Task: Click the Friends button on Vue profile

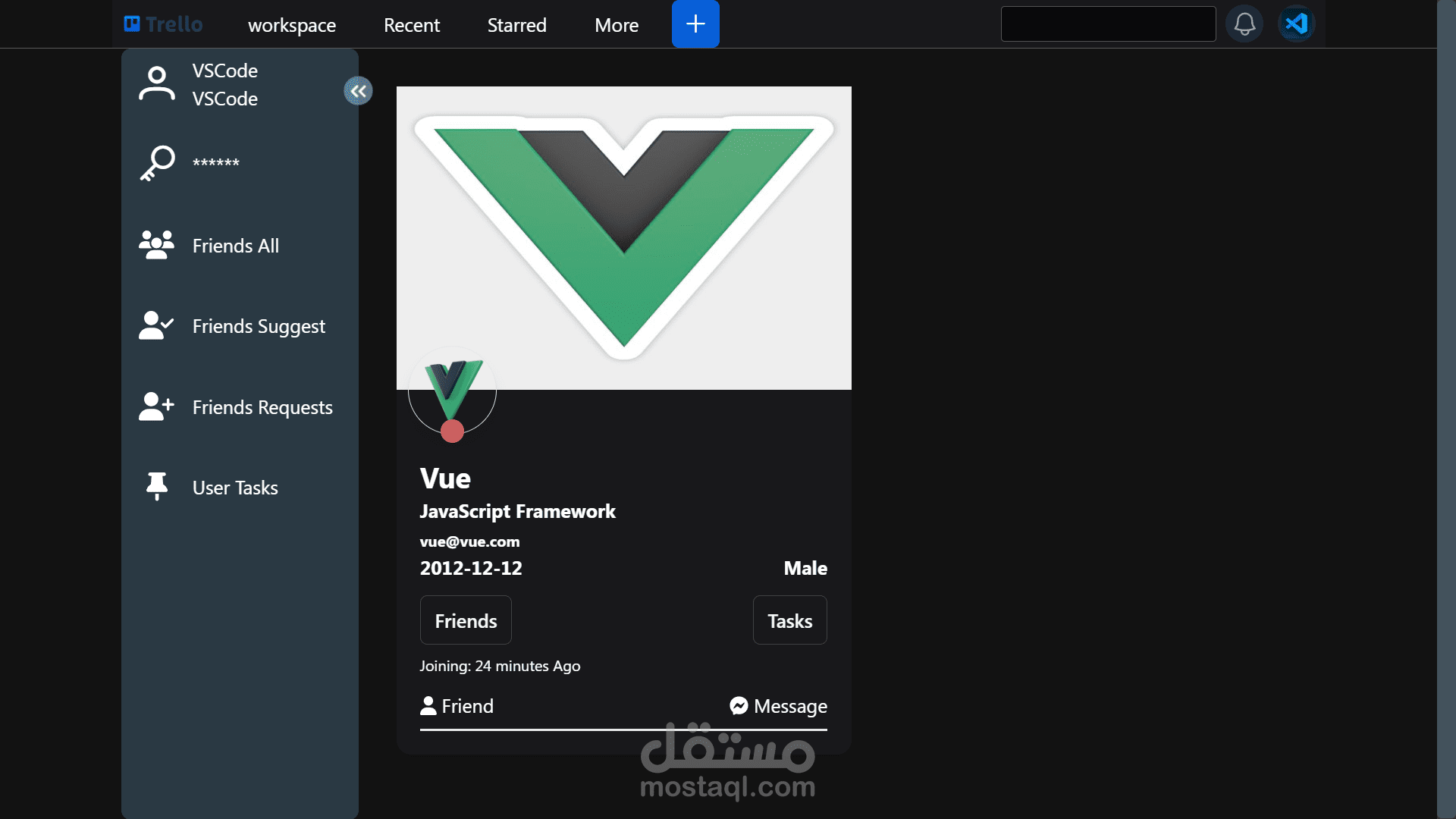Action: point(466,620)
